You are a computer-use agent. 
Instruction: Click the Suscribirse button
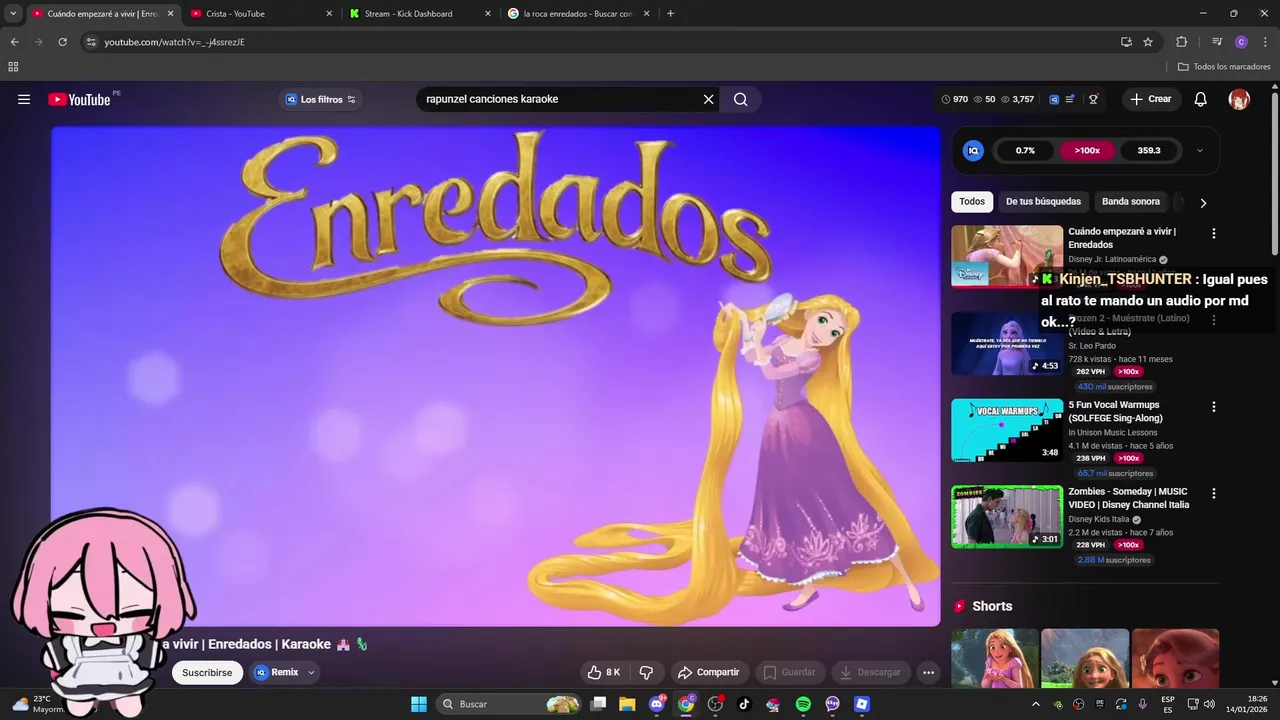click(207, 672)
